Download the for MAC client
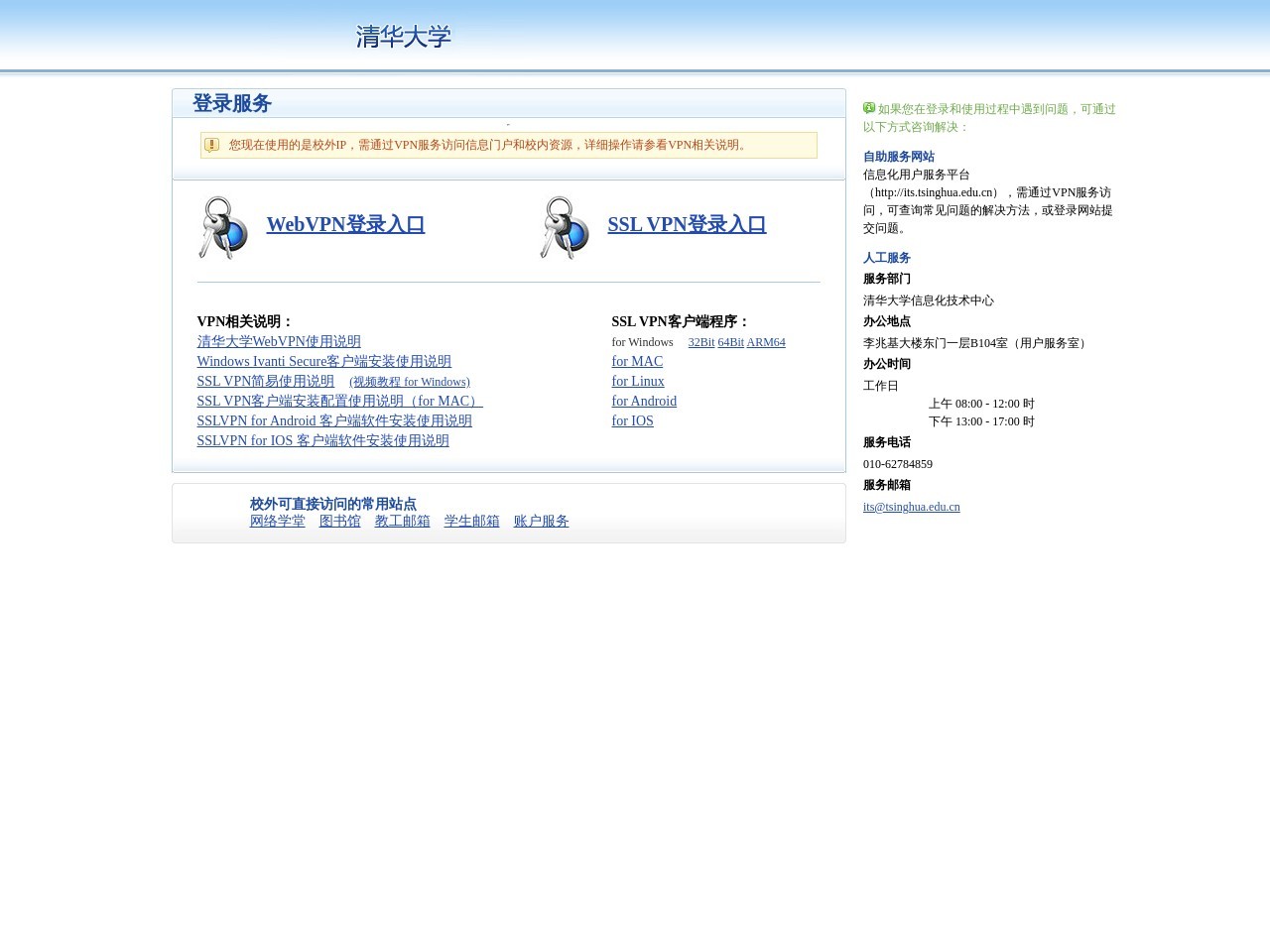The image size is (1270, 952). point(637,361)
